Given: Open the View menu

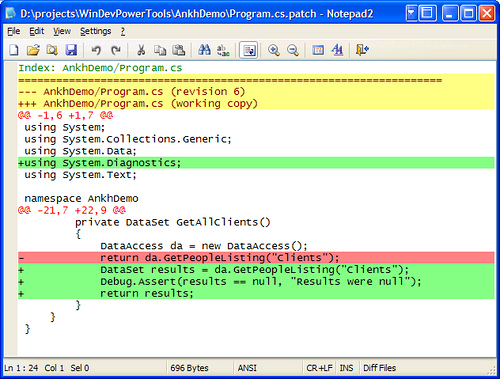Looking at the screenshot, I should 62,31.
